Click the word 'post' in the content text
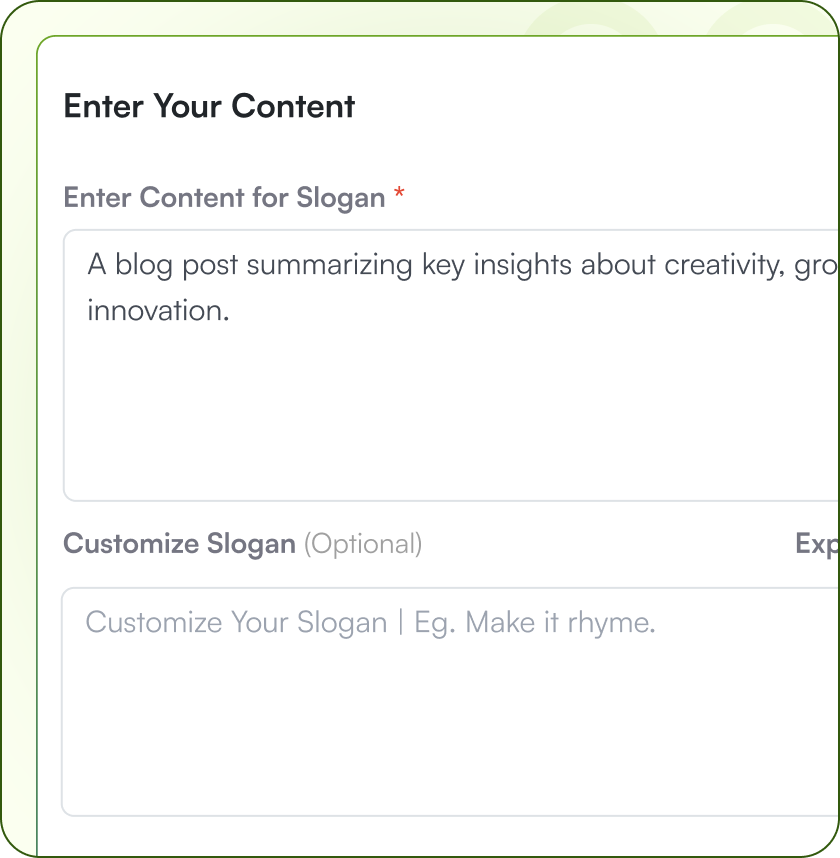The height and width of the screenshot is (858, 840). [210, 267]
